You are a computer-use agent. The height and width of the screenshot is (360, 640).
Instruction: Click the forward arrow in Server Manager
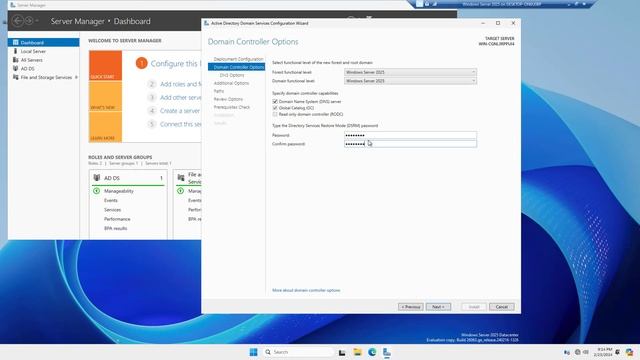[29, 20]
